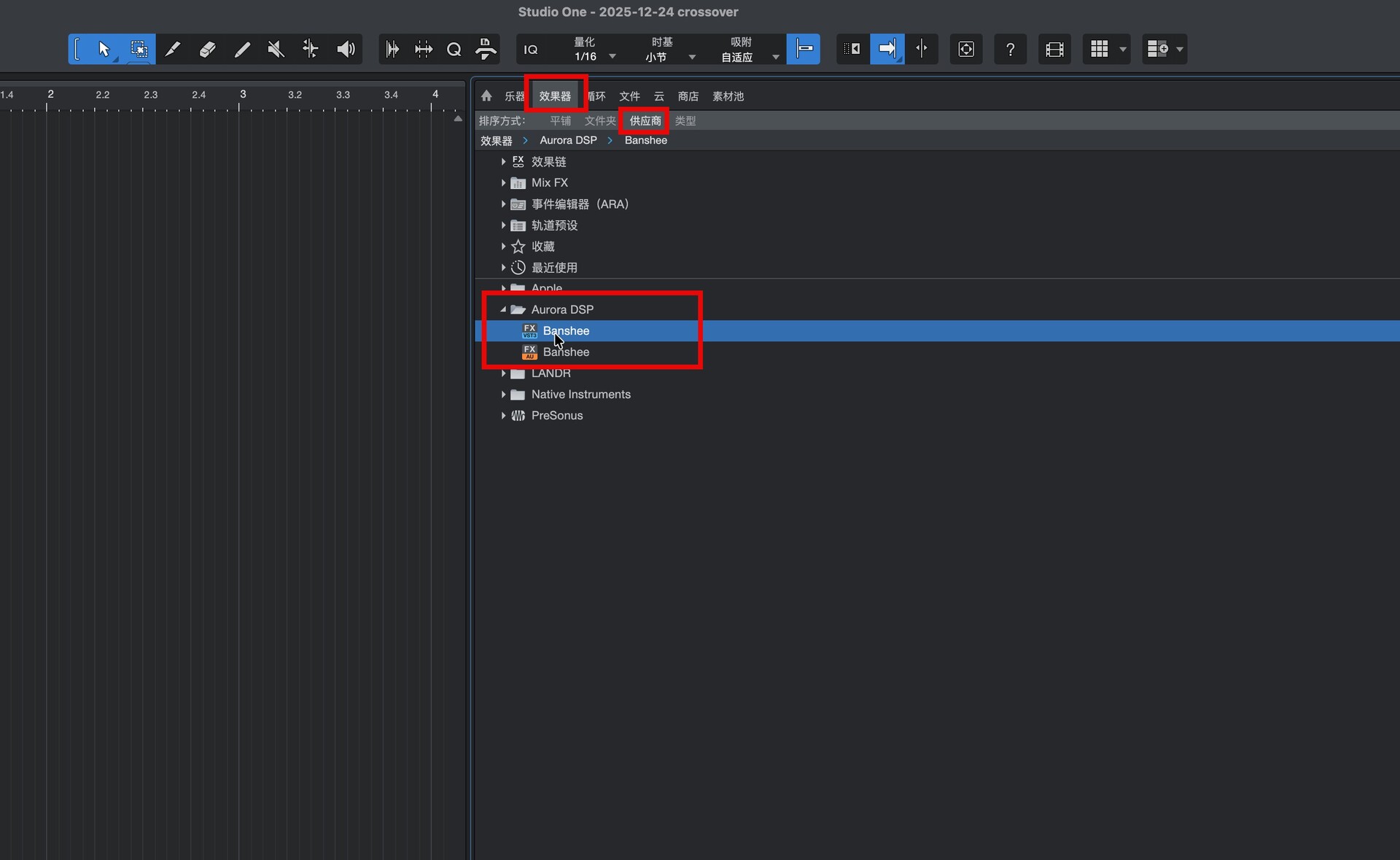Collapse the Aurora DSP folder
Image resolution: width=1400 pixels, height=860 pixels.
coord(503,309)
